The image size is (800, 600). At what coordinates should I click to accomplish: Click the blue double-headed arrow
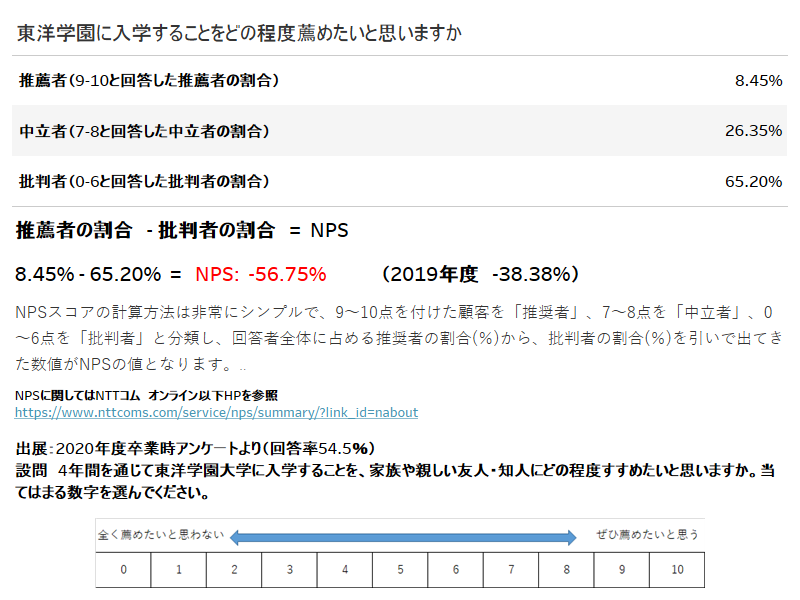[x=403, y=537]
